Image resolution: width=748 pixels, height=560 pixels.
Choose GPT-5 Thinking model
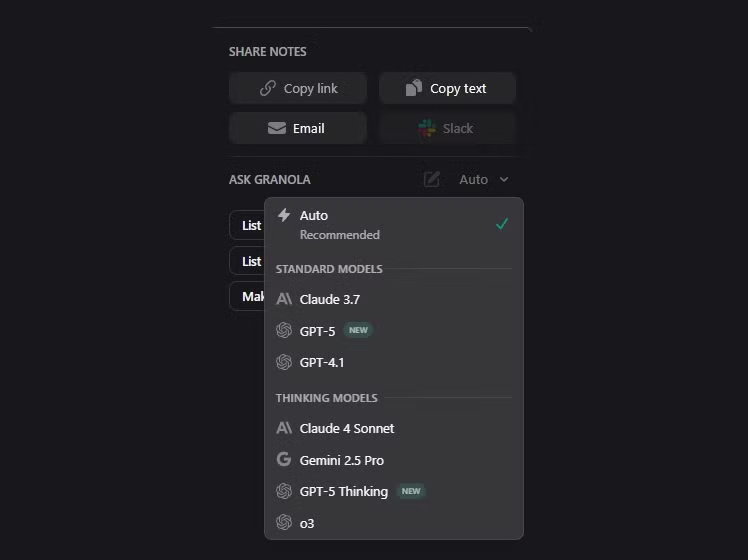coord(344,491)
